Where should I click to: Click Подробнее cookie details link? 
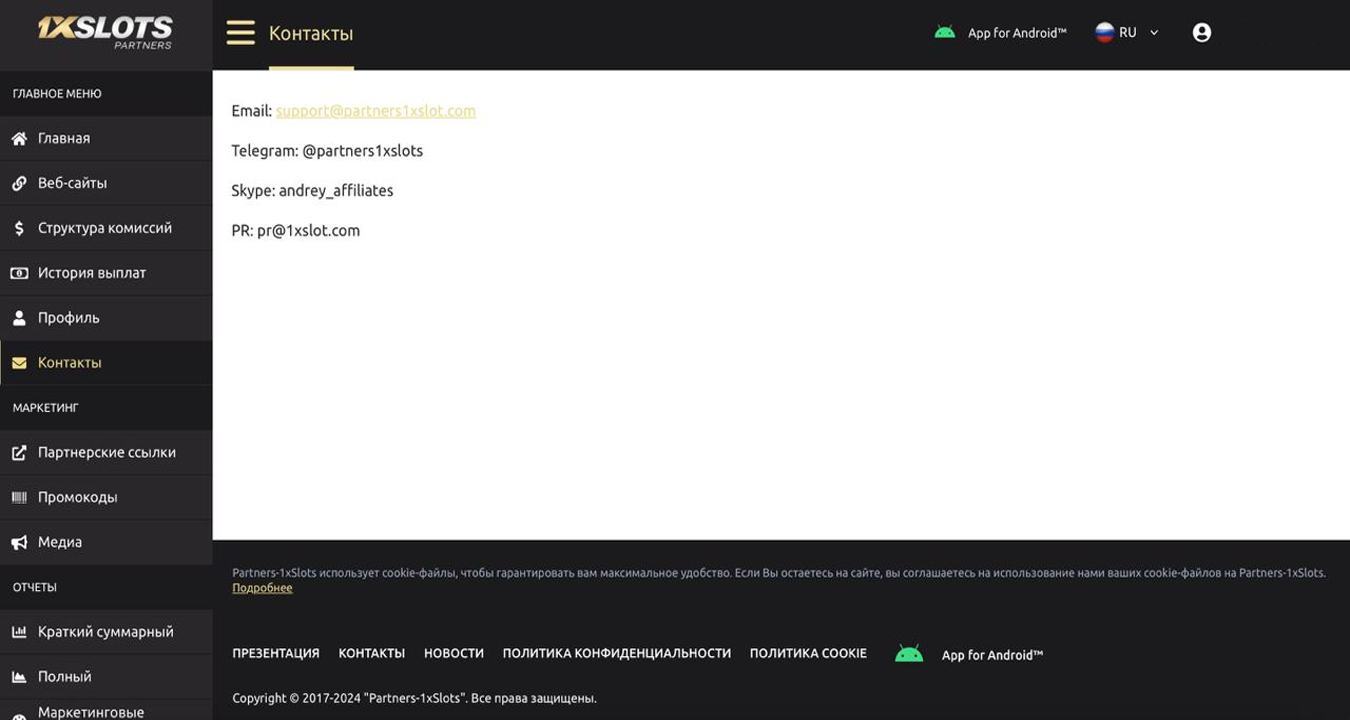click(x=262, y=588)
